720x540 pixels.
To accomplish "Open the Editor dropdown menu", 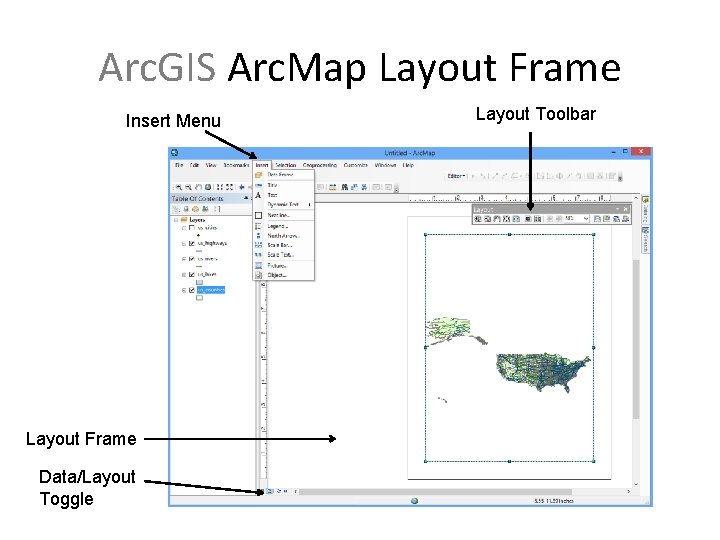I will 456,176.
